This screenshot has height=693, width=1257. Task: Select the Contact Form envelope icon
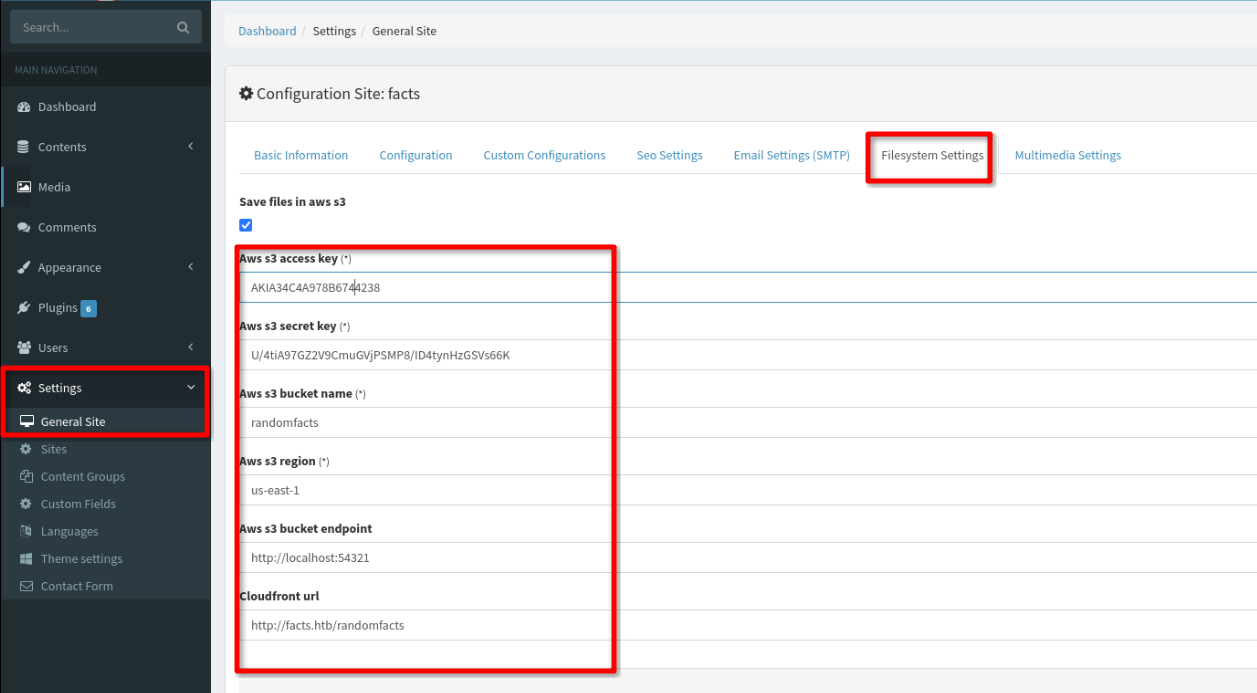pos(26,586)
